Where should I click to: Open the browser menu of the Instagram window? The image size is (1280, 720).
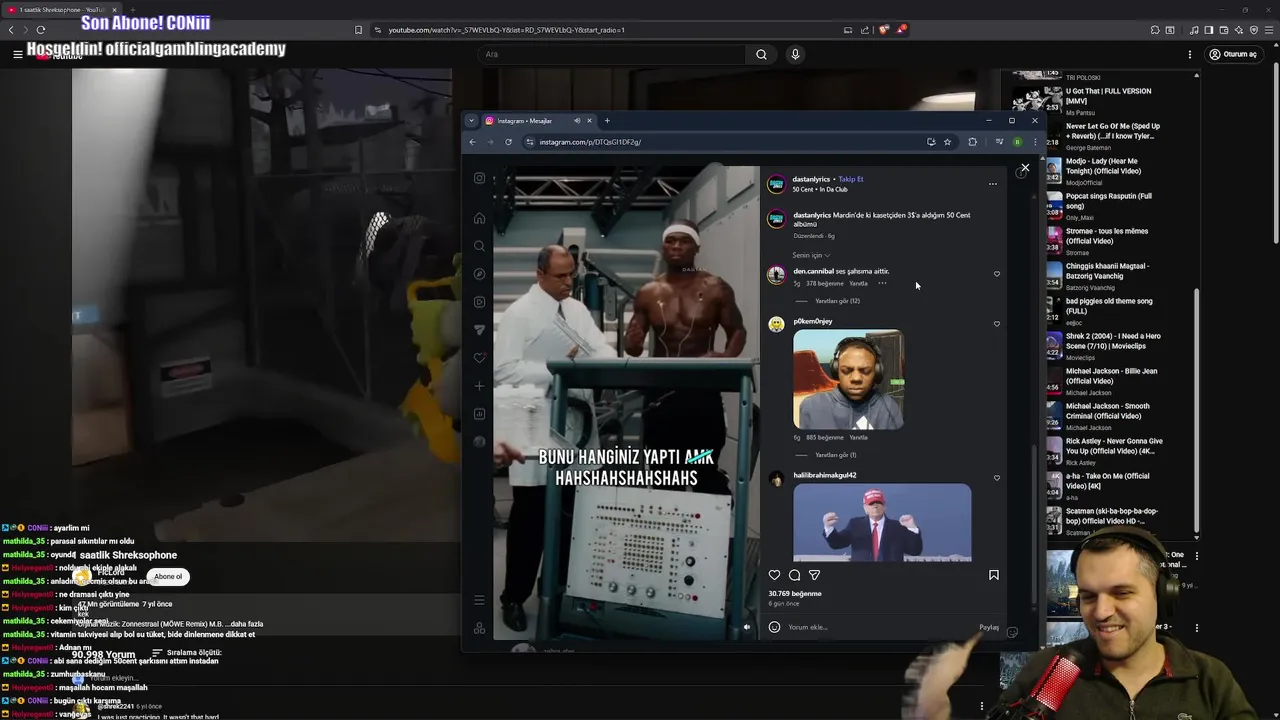point(1035,142)
